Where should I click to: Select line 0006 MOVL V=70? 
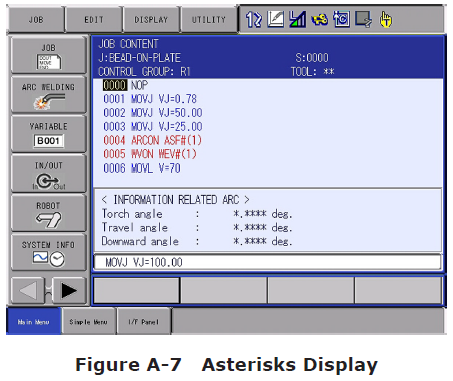(x=142, y=168)
